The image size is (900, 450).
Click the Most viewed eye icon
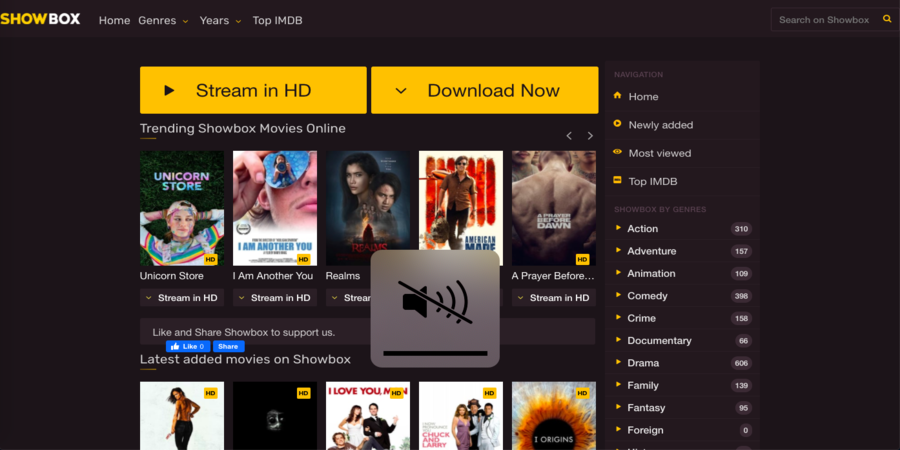tap(618, 152)
